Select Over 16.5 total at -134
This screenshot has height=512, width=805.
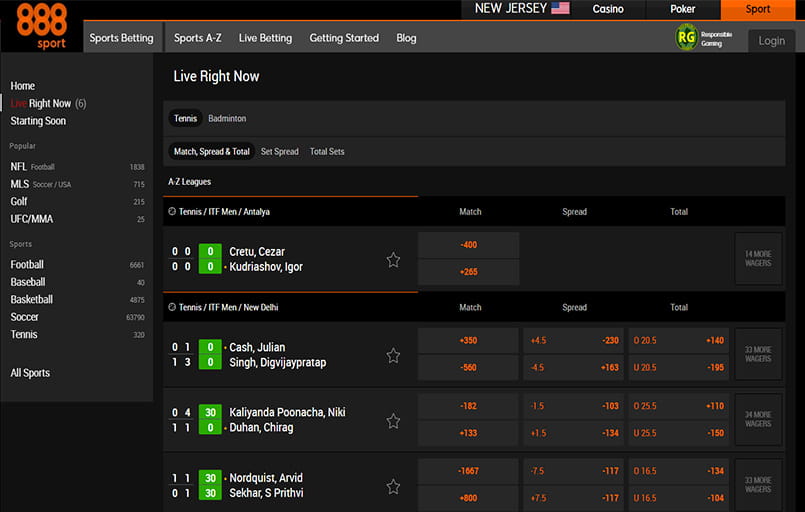(679, 471)
